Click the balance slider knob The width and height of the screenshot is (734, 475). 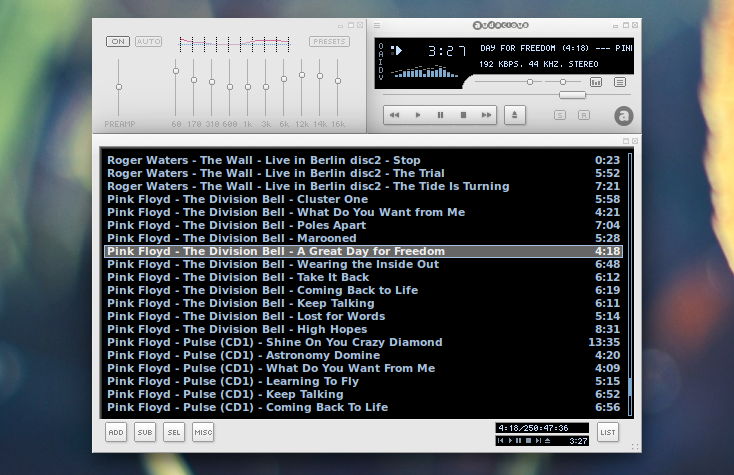coord(563,82)
